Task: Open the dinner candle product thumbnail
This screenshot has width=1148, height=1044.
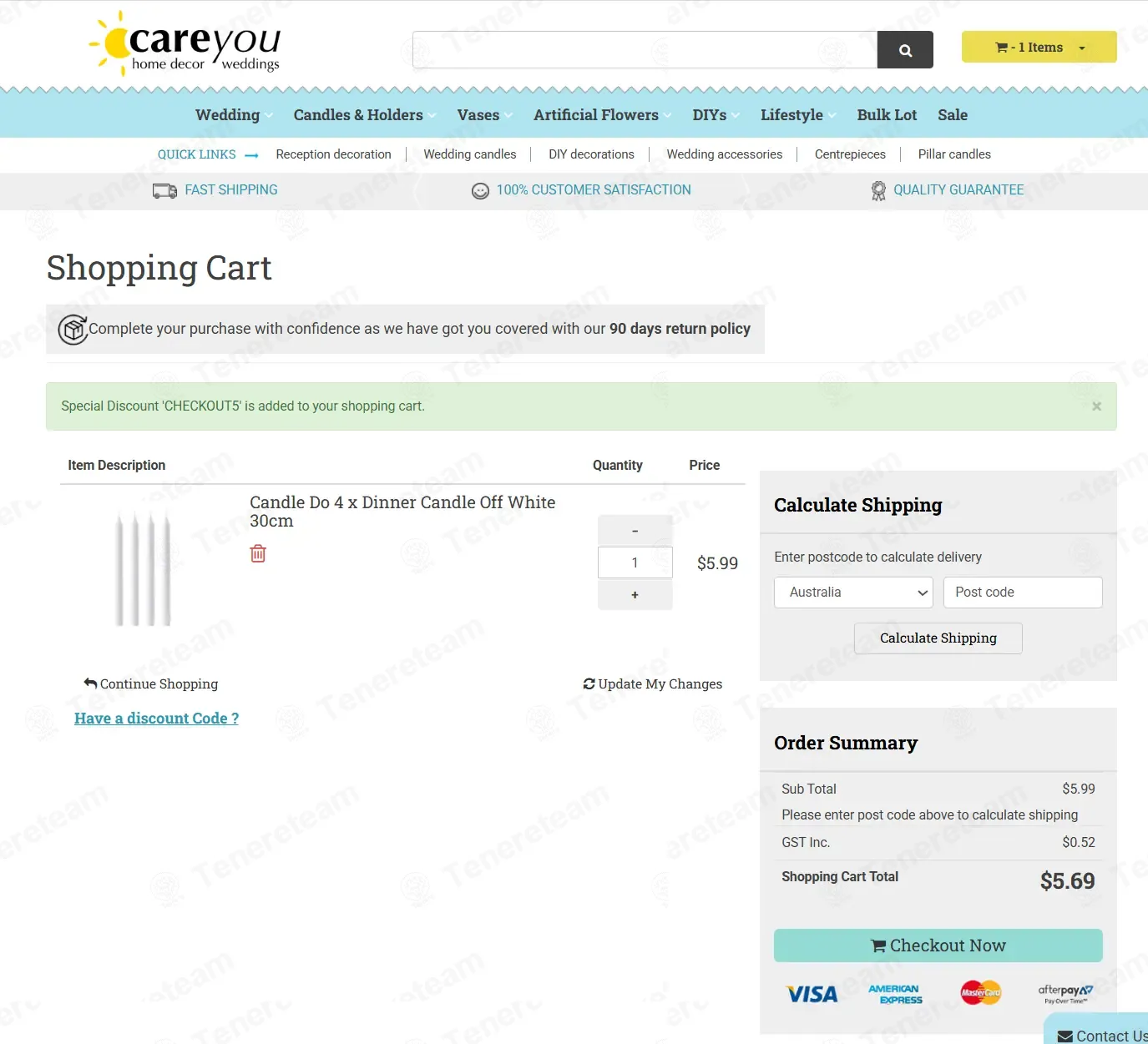Action: (x=143, y=567)
